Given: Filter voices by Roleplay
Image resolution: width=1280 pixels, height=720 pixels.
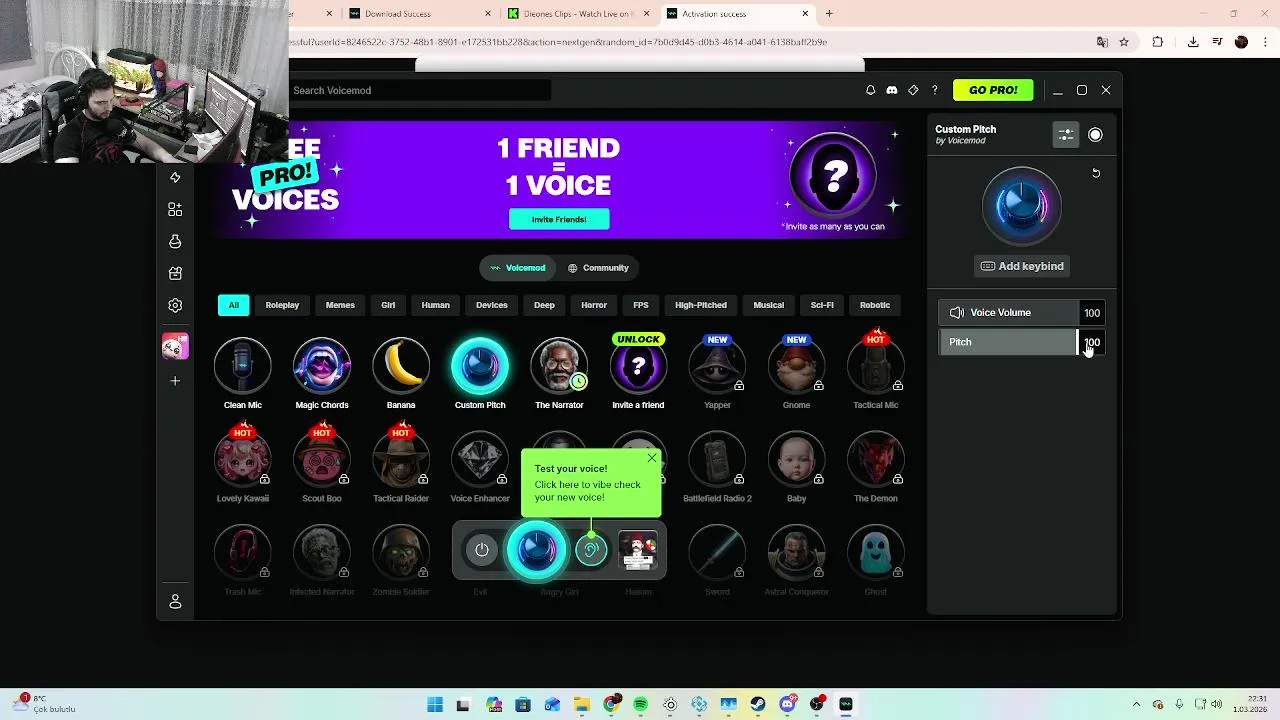Looking at the screenshot, I should tap(282, 305).
